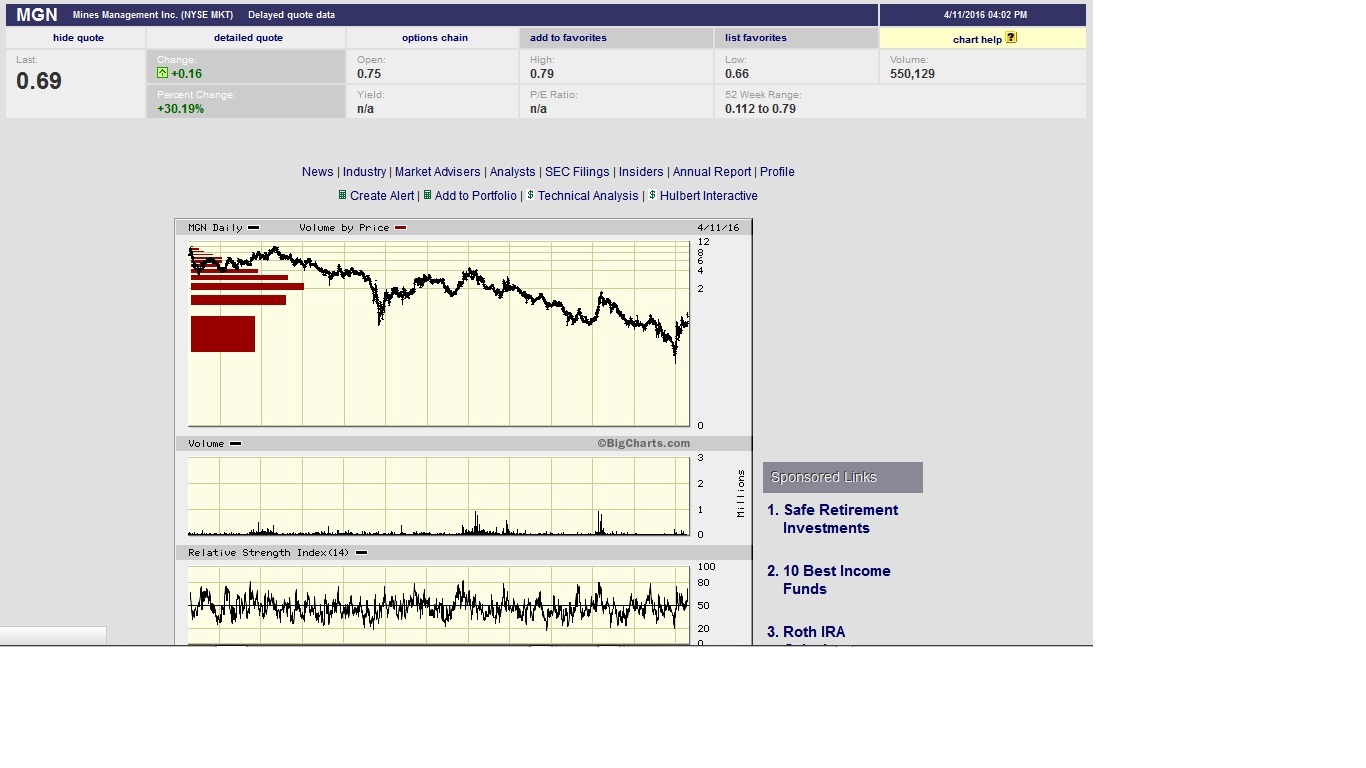1366x768 pixels.
Task: Click the Technical Analysis dollar icon
Action: click(531, 196)
